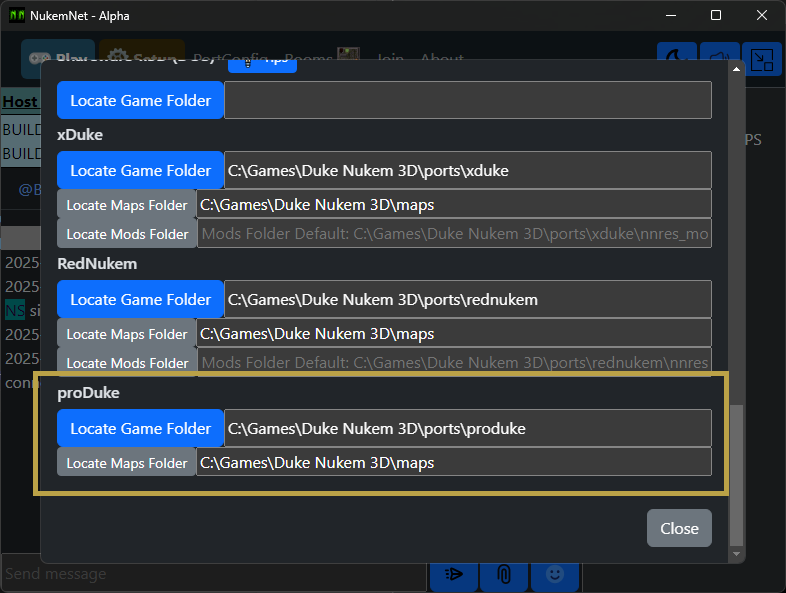
Task: Locate Game Folder for xDuke
Action: click(x=140, y=170)
